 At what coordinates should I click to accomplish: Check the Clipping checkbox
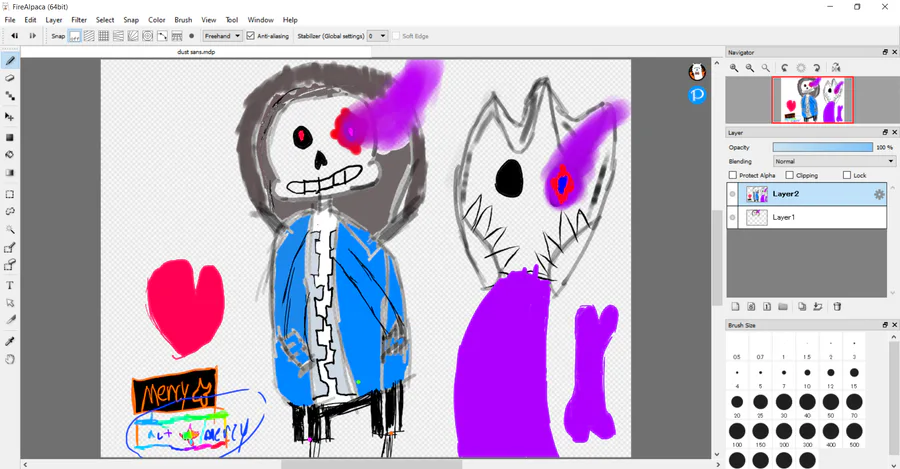[x=789, y=175]
